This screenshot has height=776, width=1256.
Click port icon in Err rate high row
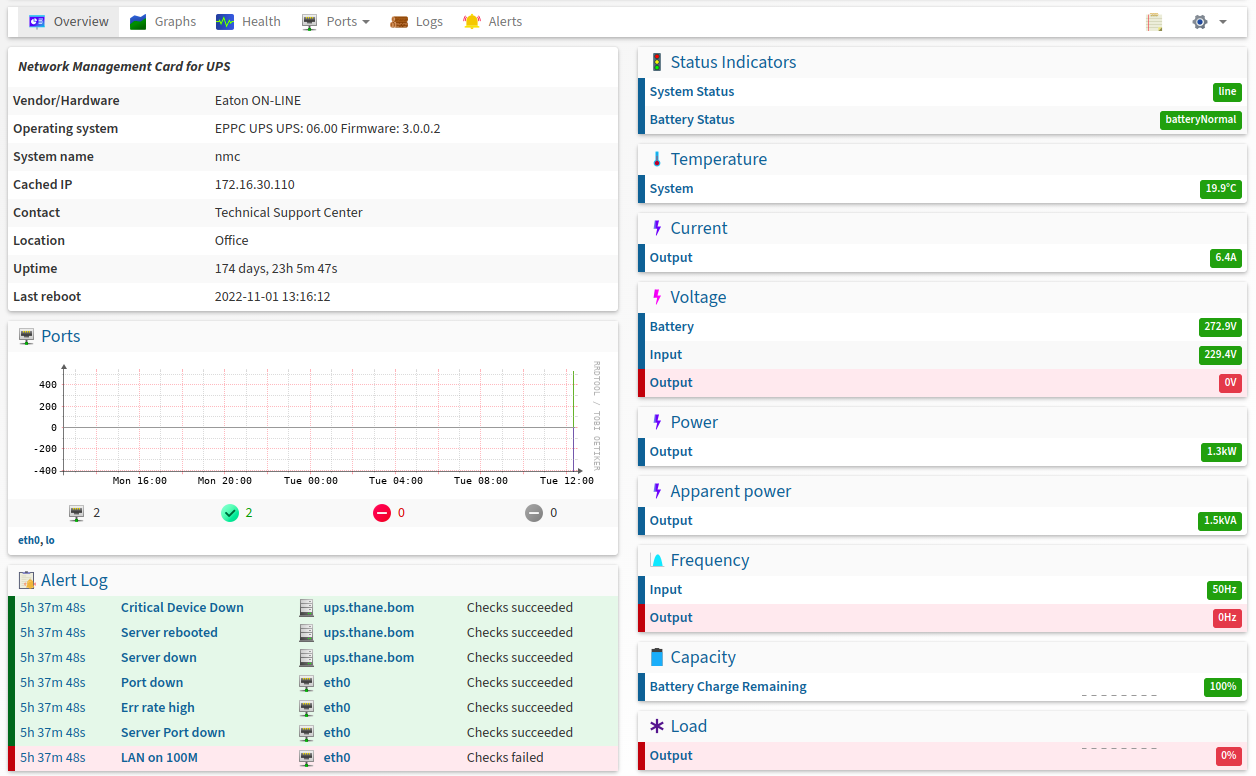[x=307, y=707]
